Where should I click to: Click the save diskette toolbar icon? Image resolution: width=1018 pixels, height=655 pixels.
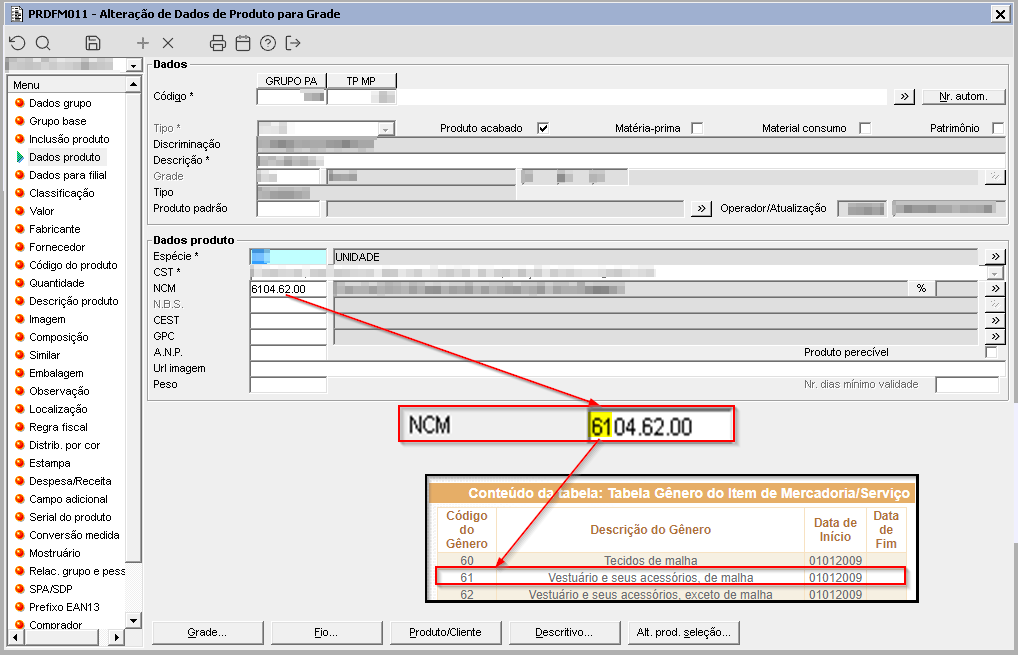93,43
